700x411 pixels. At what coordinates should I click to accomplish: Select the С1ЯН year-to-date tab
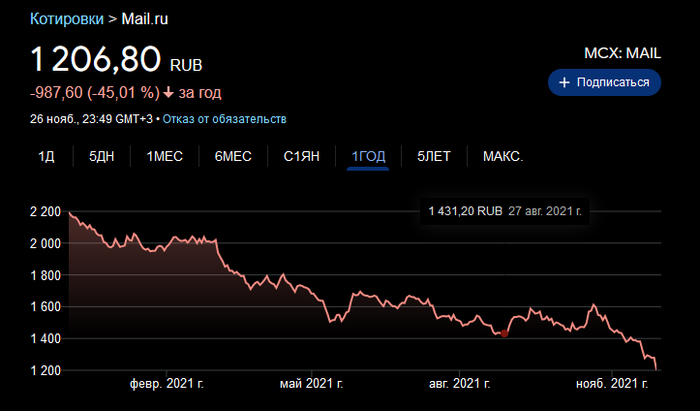click(301, 157)
